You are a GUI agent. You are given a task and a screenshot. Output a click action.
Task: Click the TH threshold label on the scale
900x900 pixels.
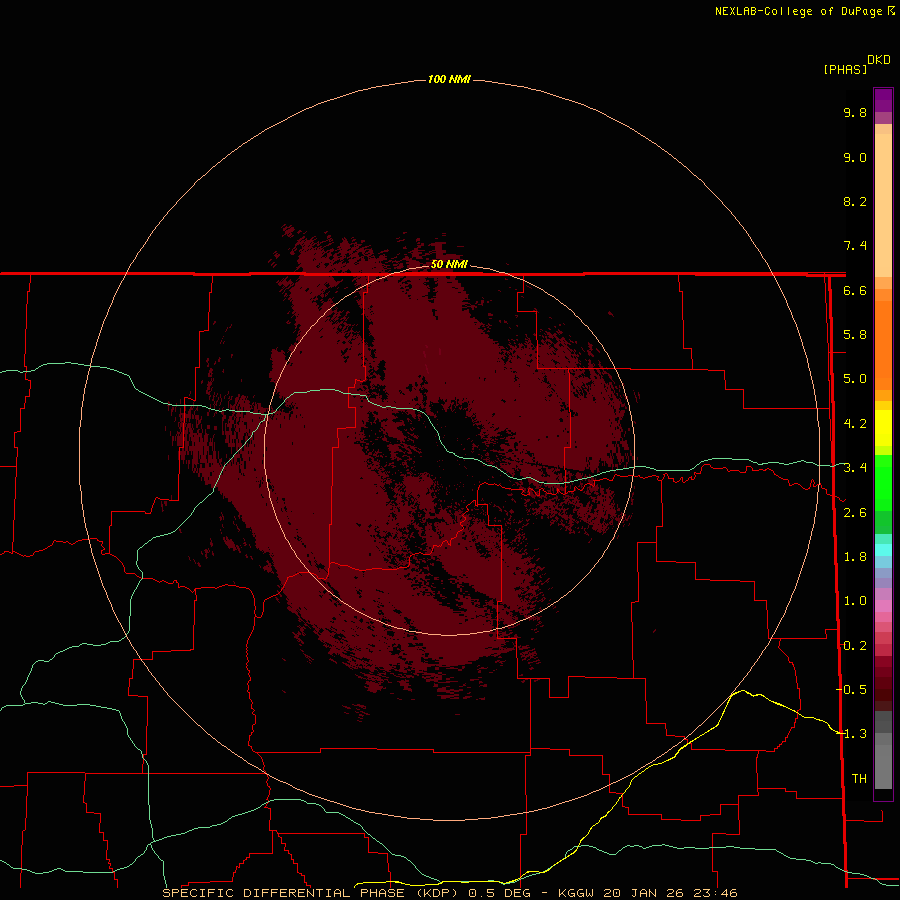(859, 779)
